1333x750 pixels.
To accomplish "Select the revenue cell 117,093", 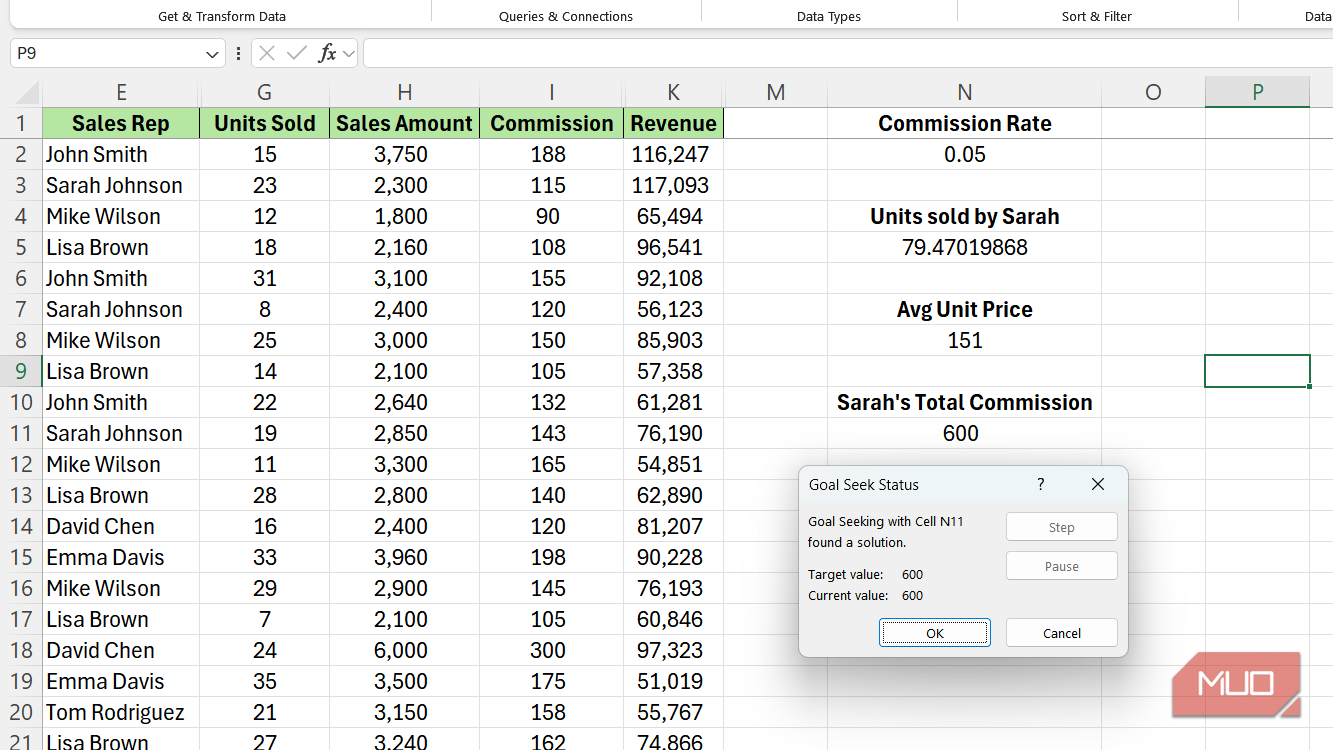I will (673, 185).
